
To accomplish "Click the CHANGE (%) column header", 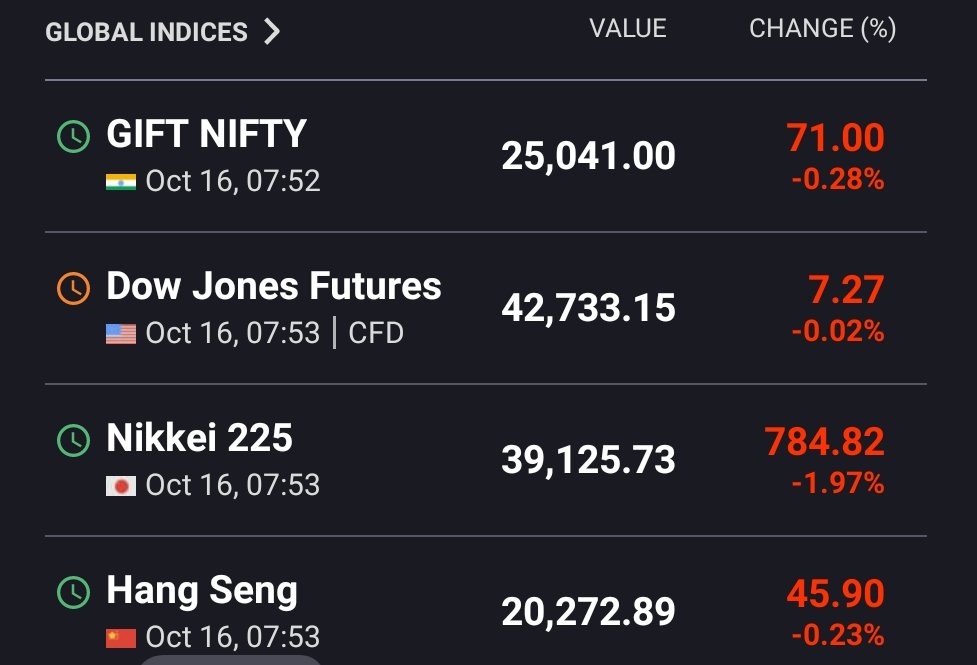I will (x=822, y=29).
